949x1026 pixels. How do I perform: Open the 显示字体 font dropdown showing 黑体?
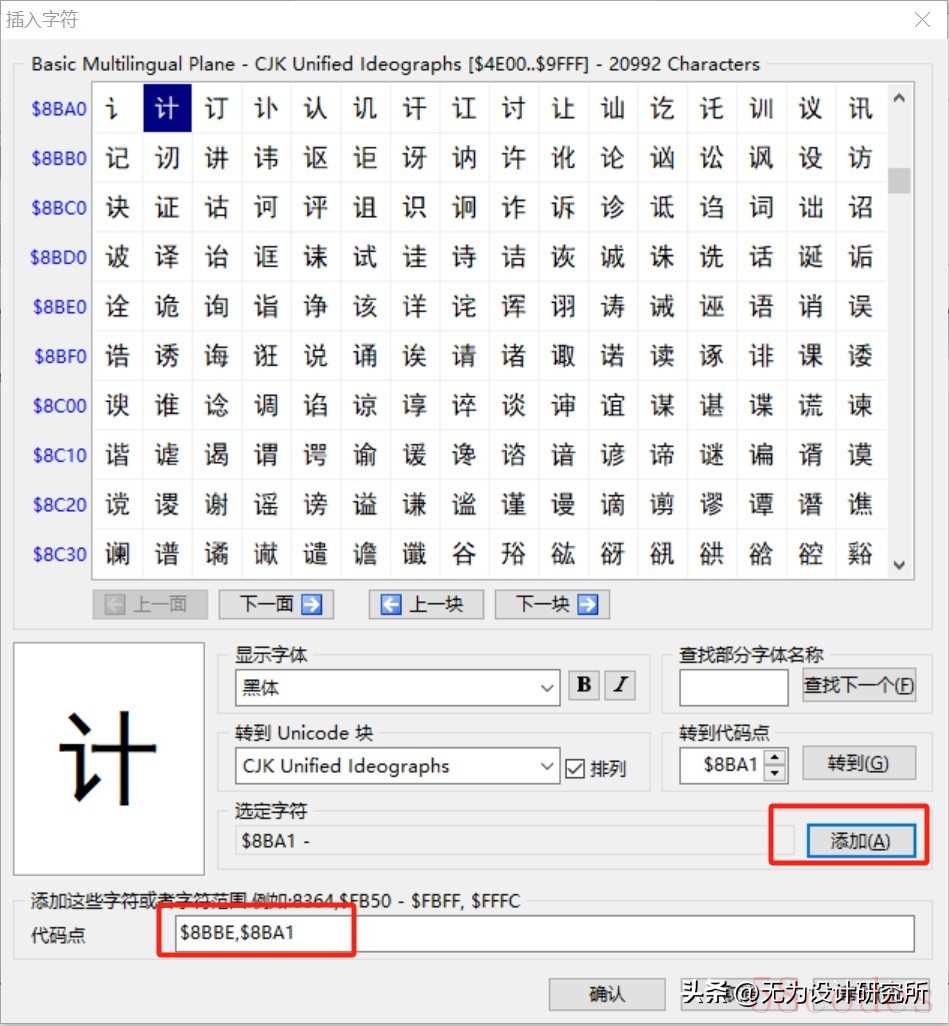pyautogui.click(x=397, y=688)
